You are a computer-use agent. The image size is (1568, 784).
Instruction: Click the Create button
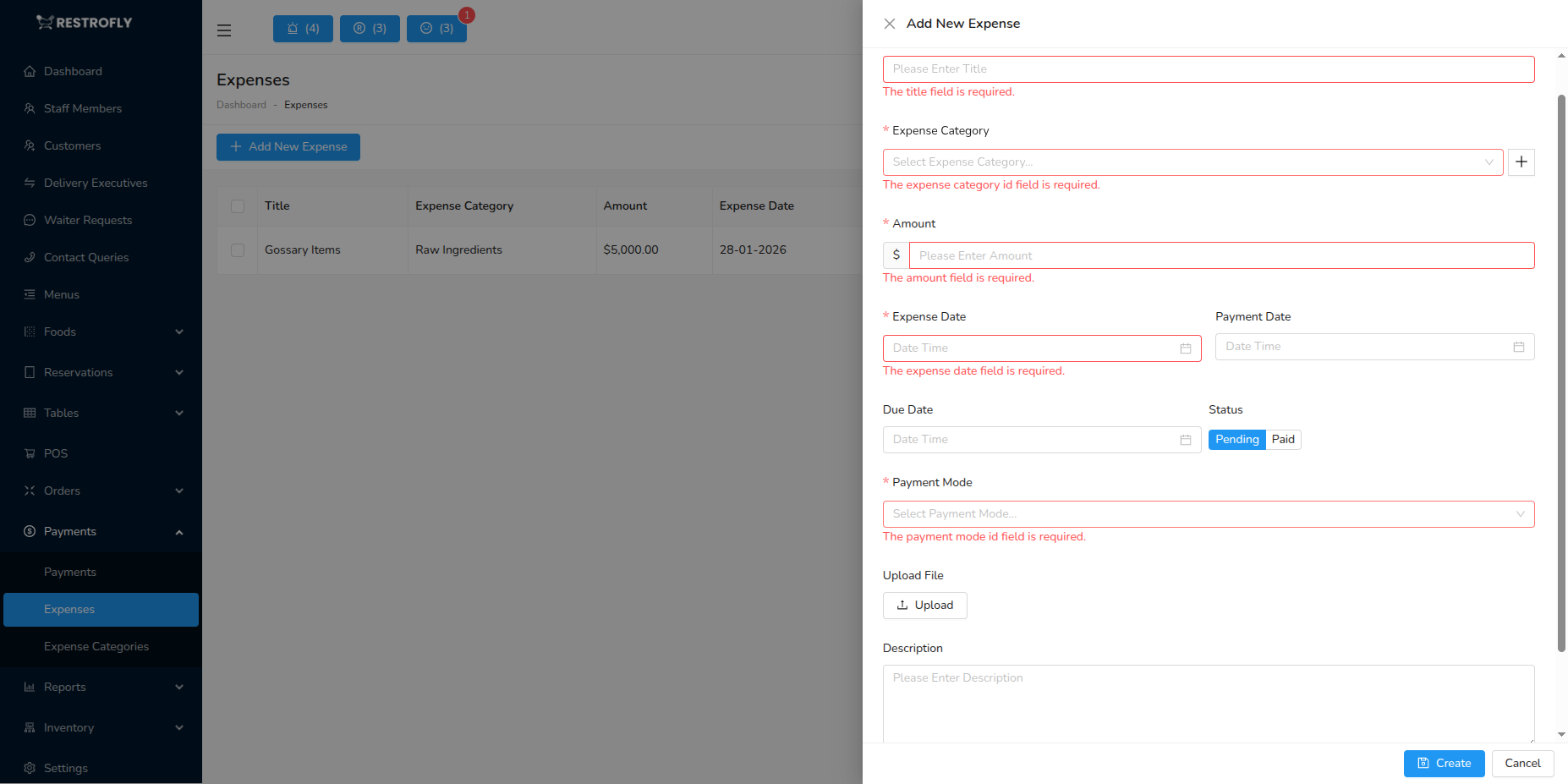[1444, 763]
